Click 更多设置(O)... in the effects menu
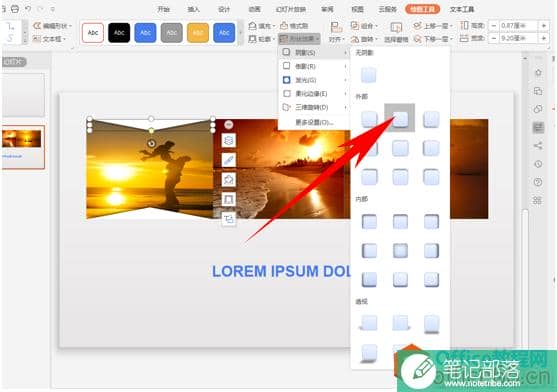This screenshot has width=557, height=392. [x=314, y=122]
